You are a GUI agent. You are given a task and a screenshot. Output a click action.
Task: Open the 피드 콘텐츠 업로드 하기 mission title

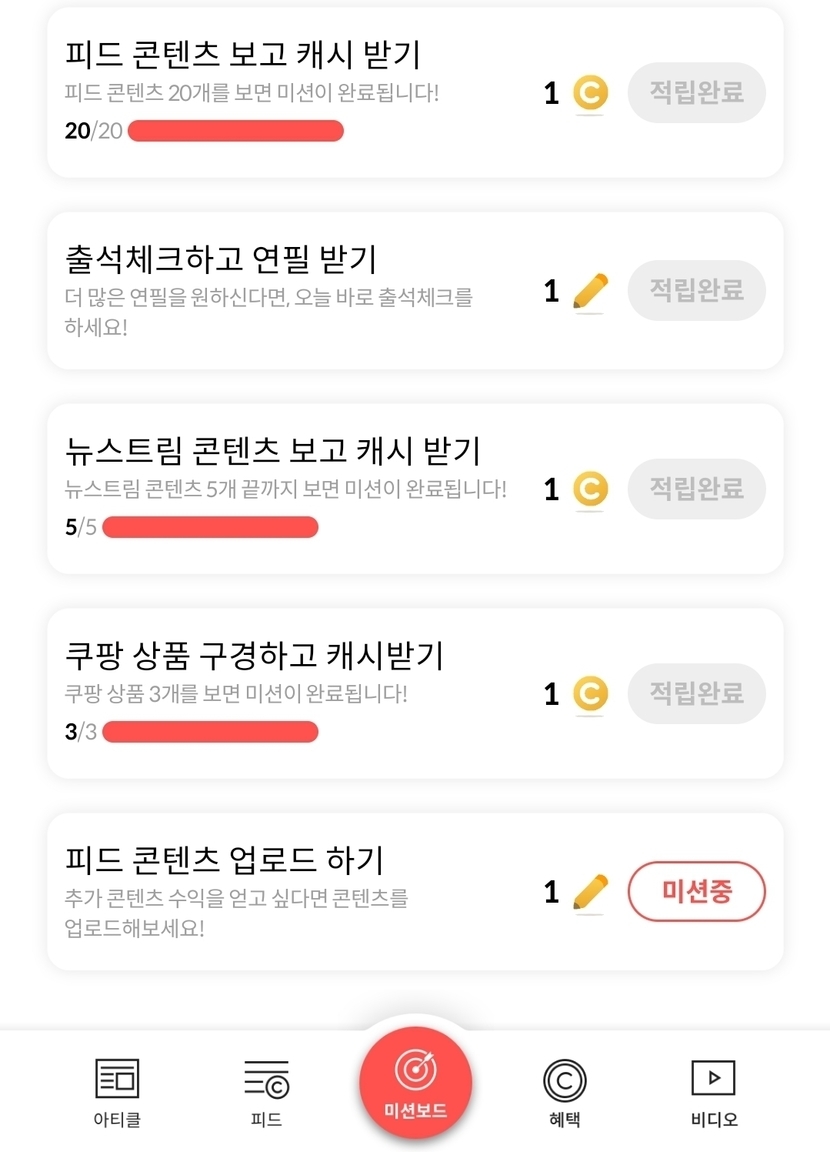tap(224, 859)
